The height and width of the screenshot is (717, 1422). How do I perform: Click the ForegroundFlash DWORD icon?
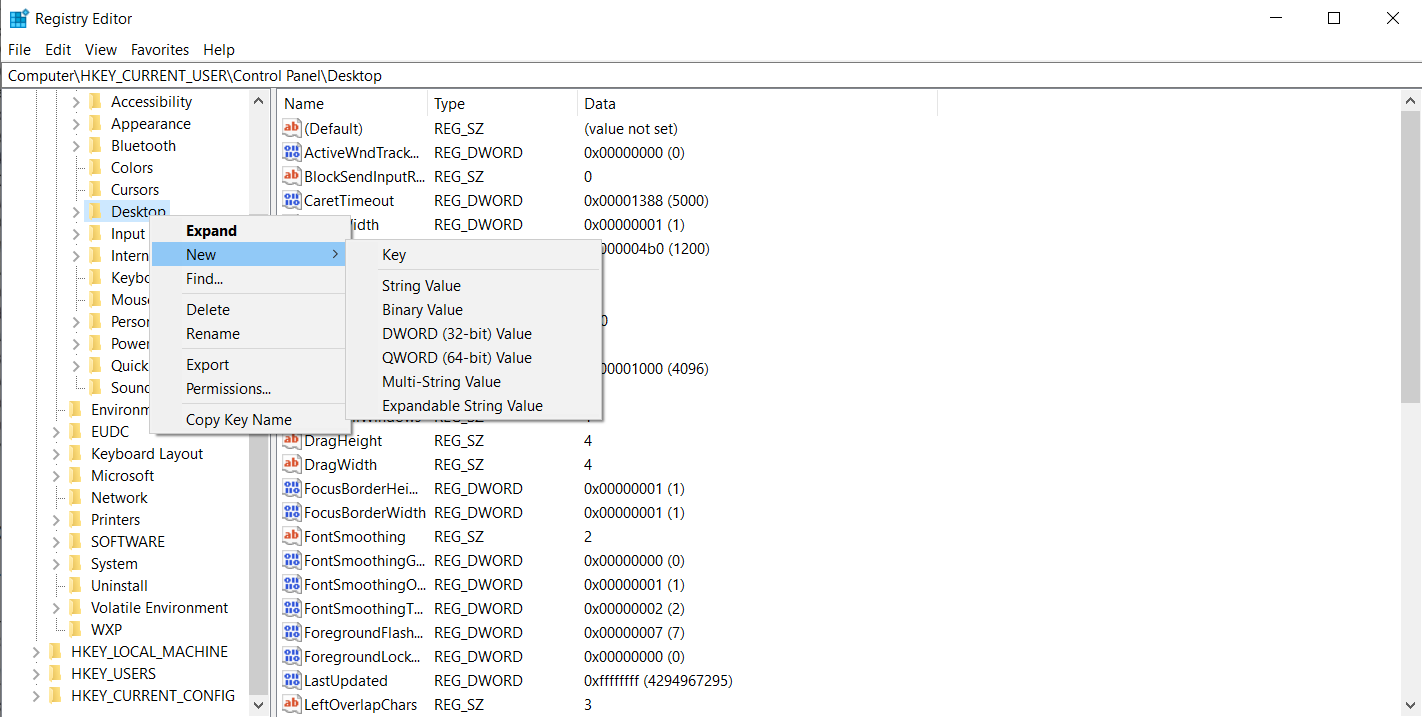click(292, 632)
